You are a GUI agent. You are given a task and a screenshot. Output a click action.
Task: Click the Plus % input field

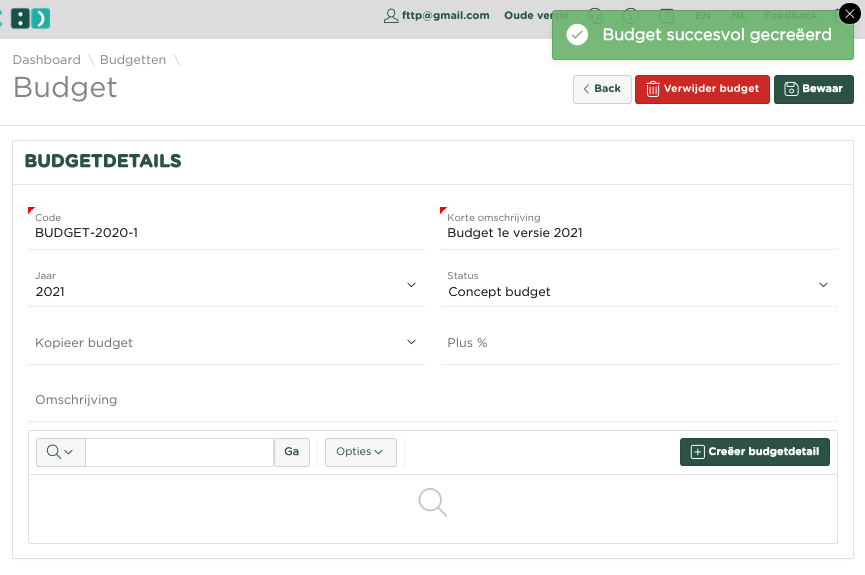pyautogui.click(x=638, y=343)
